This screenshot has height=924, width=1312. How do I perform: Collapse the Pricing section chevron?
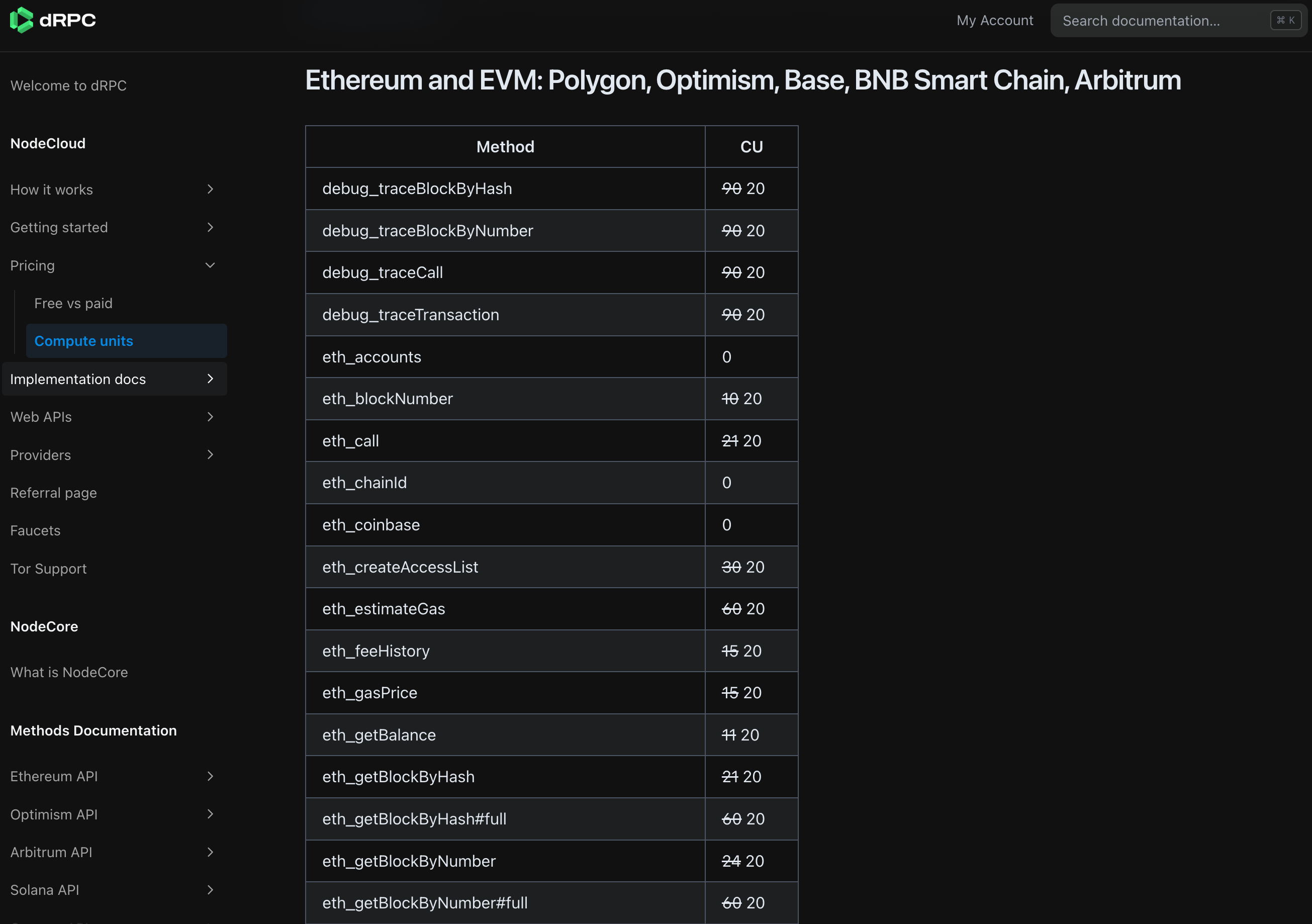[x=210, y=265]
